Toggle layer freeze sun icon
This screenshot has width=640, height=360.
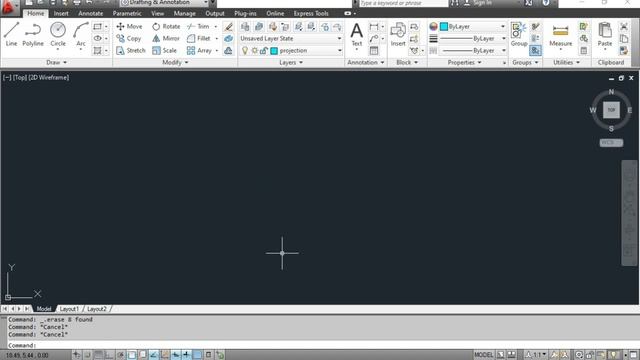click(254, 51)
